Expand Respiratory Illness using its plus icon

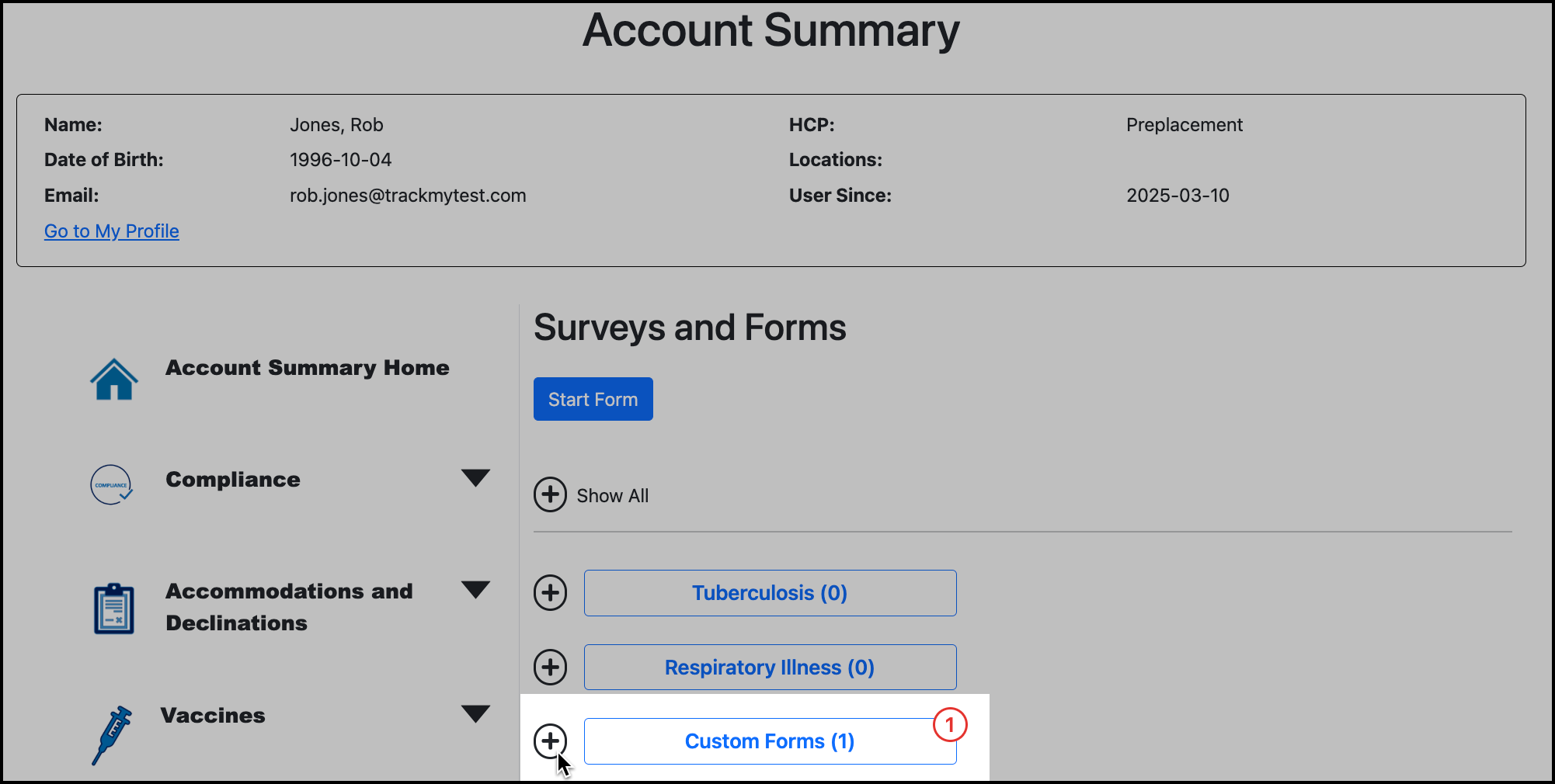tap(551, 667)
